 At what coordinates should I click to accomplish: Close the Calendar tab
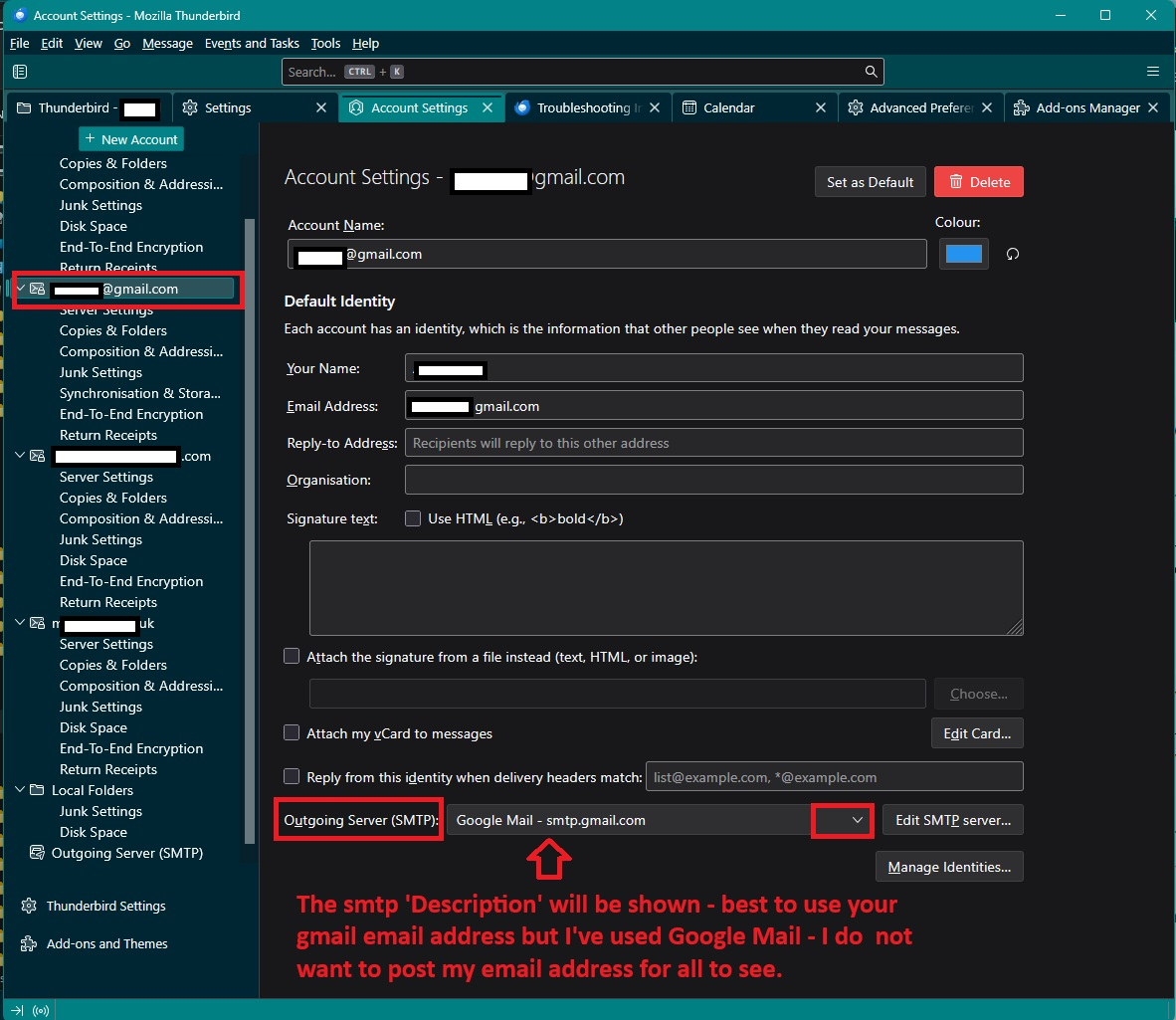tap(821, 107)
